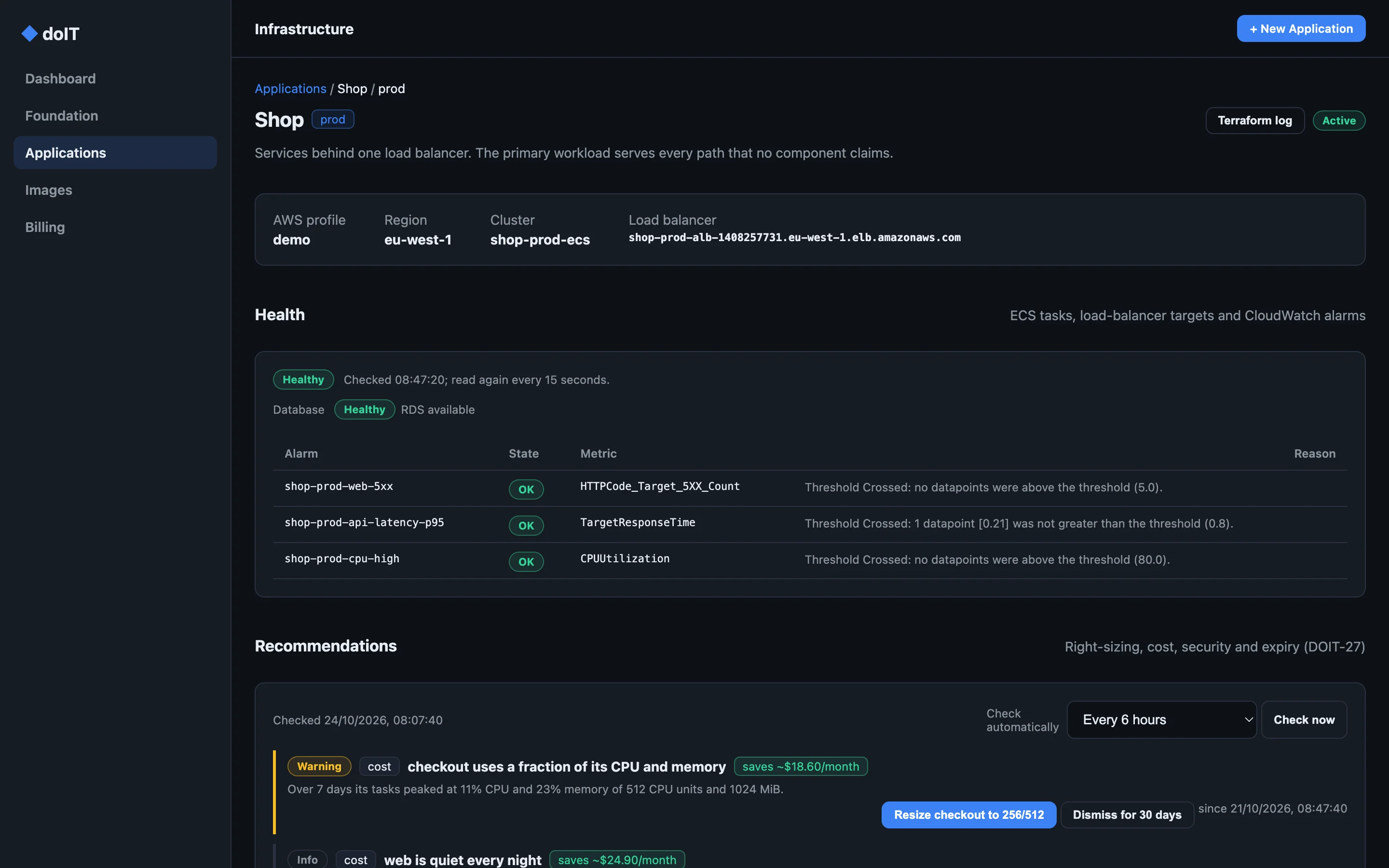Select Applications in the sidebar
The height and width of the screenshot is (868, 1389).
115,153
